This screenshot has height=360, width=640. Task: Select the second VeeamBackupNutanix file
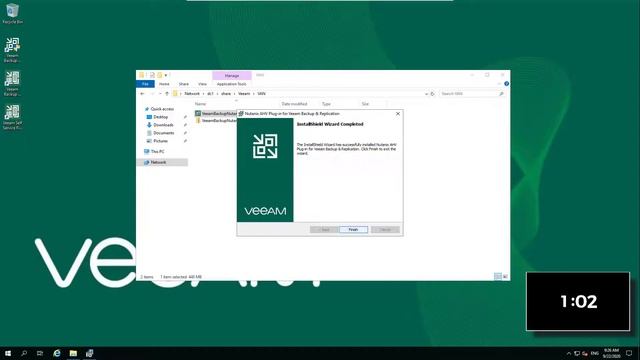tap(216, 121)
